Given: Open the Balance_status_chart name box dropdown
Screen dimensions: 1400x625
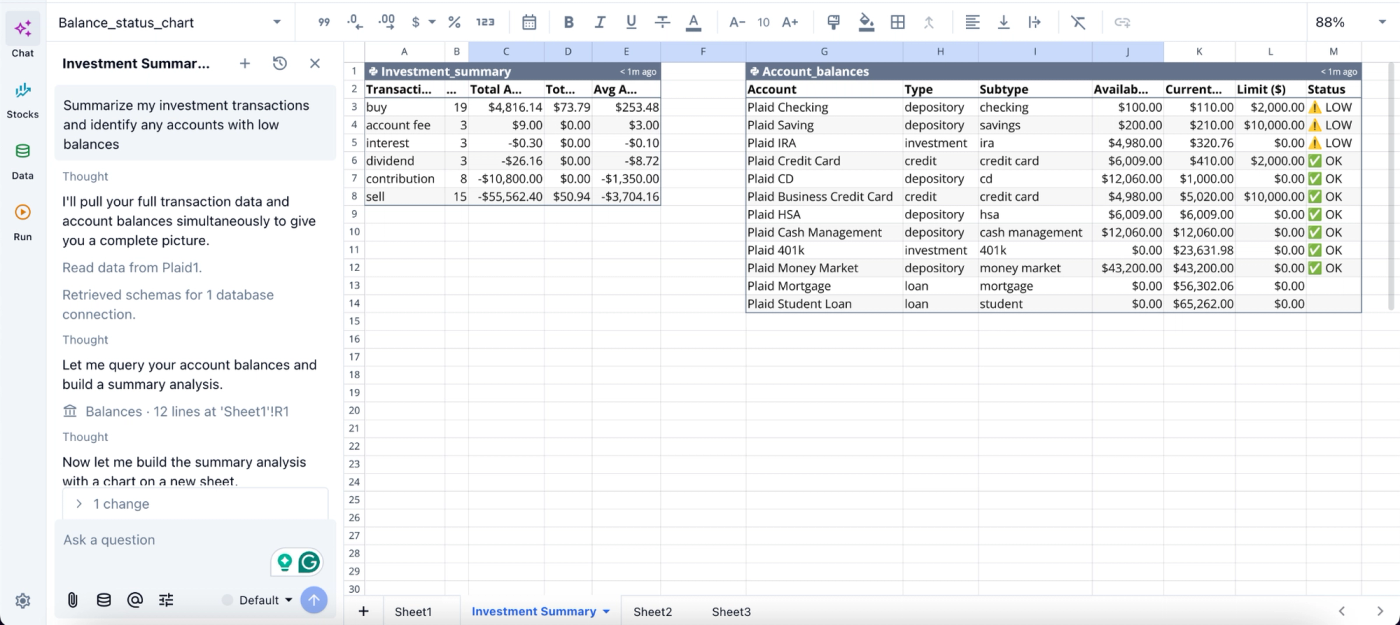Looking at the screenshot, I should 277,22.
